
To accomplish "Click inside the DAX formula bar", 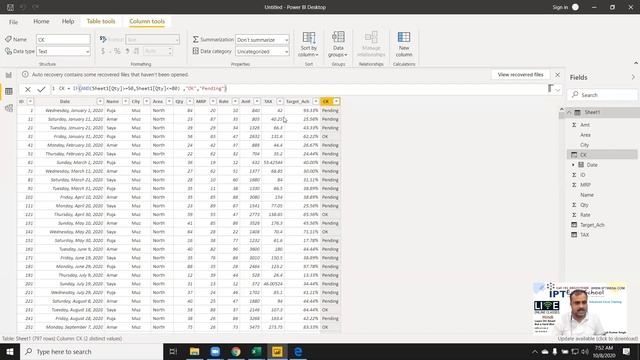I will (x=300, y=89).
